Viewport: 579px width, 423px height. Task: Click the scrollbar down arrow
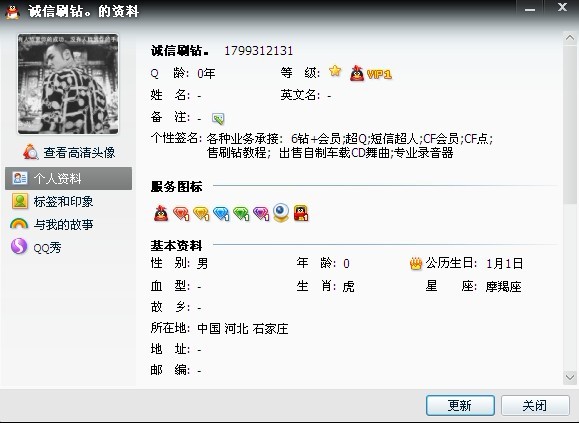click(x=569, y=377)
